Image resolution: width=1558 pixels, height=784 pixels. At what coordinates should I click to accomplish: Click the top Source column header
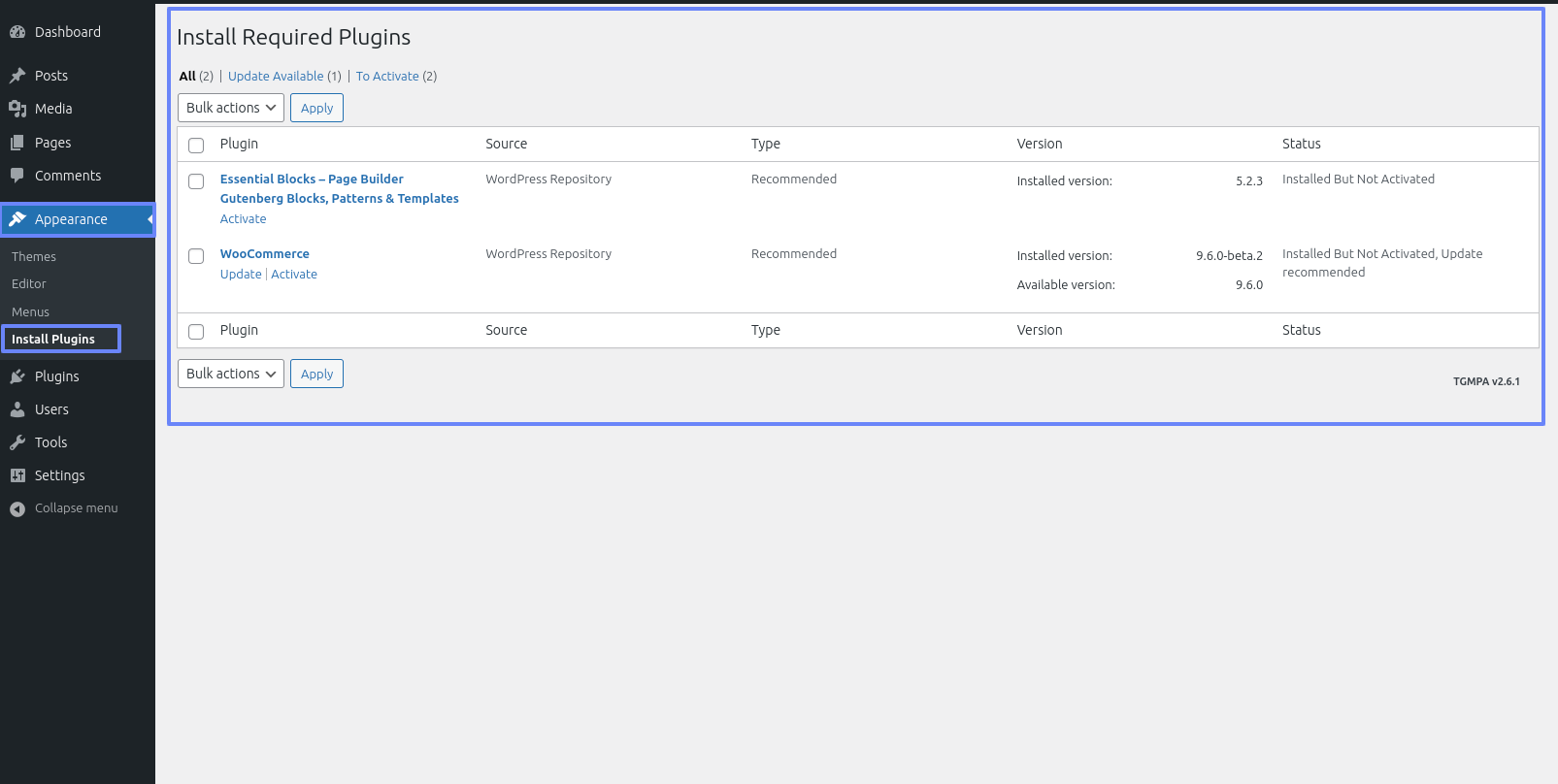(x=507, y=144)
